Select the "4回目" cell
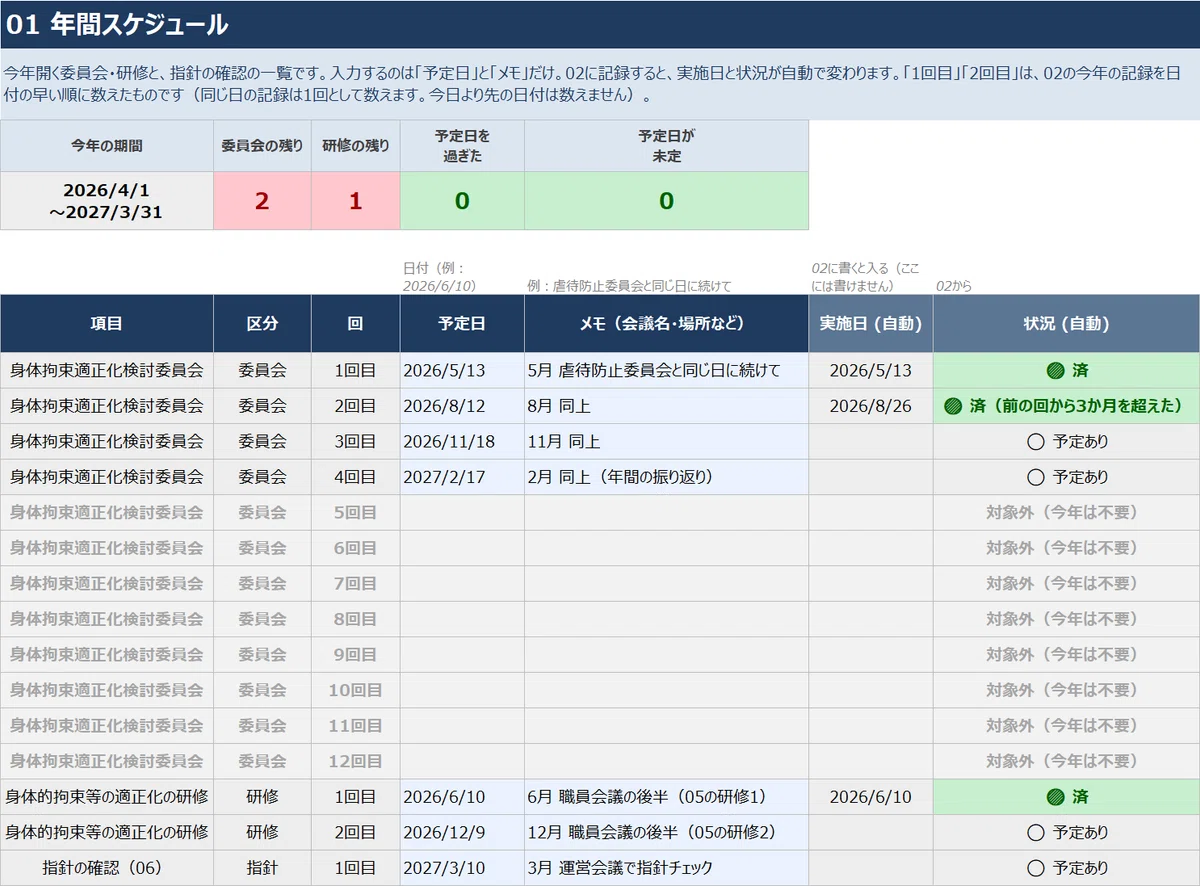1200x886 pixels. [x=355, y=477]
